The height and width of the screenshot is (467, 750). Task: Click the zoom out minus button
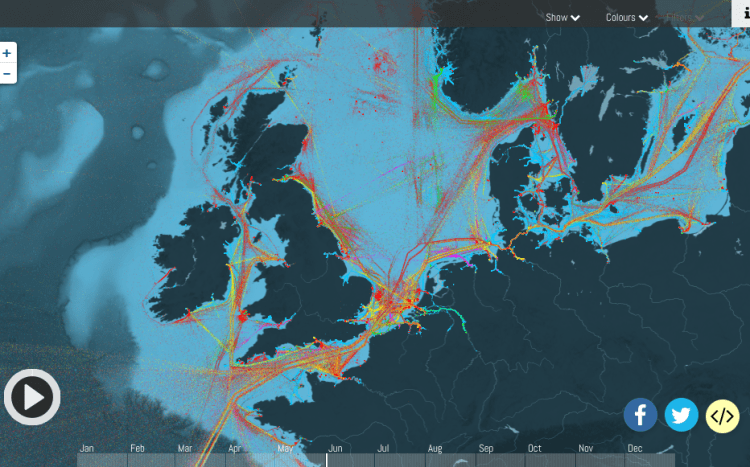[x=7, y=74]
